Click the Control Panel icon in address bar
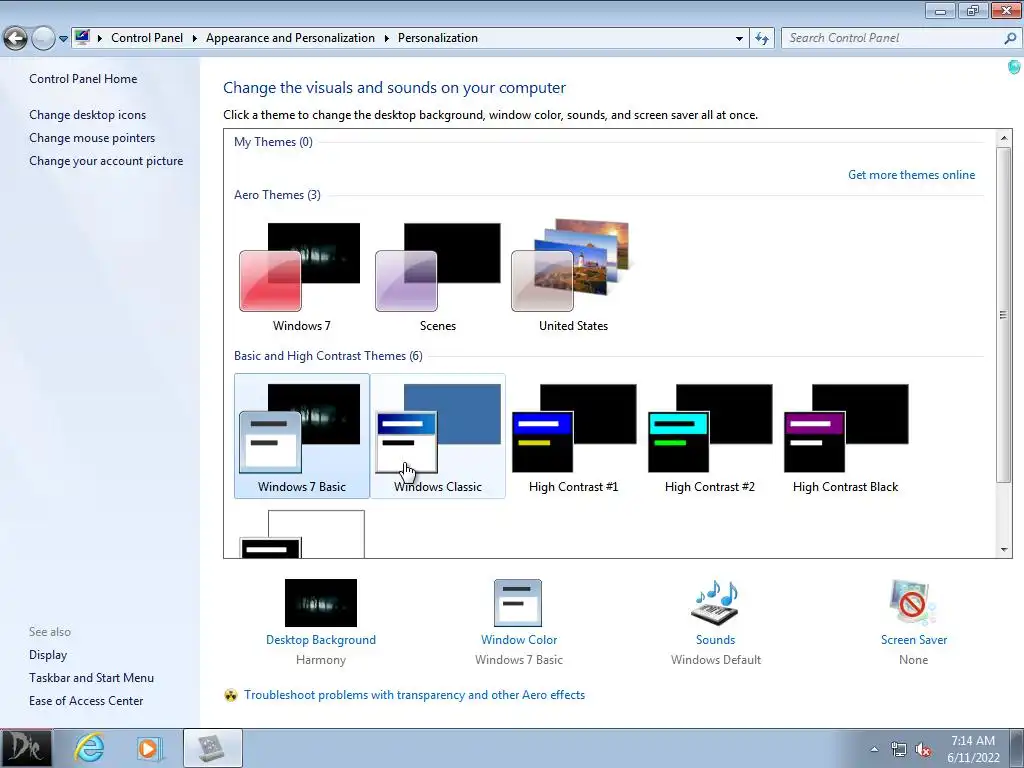1024x768 pixels. tap(82, 37)
